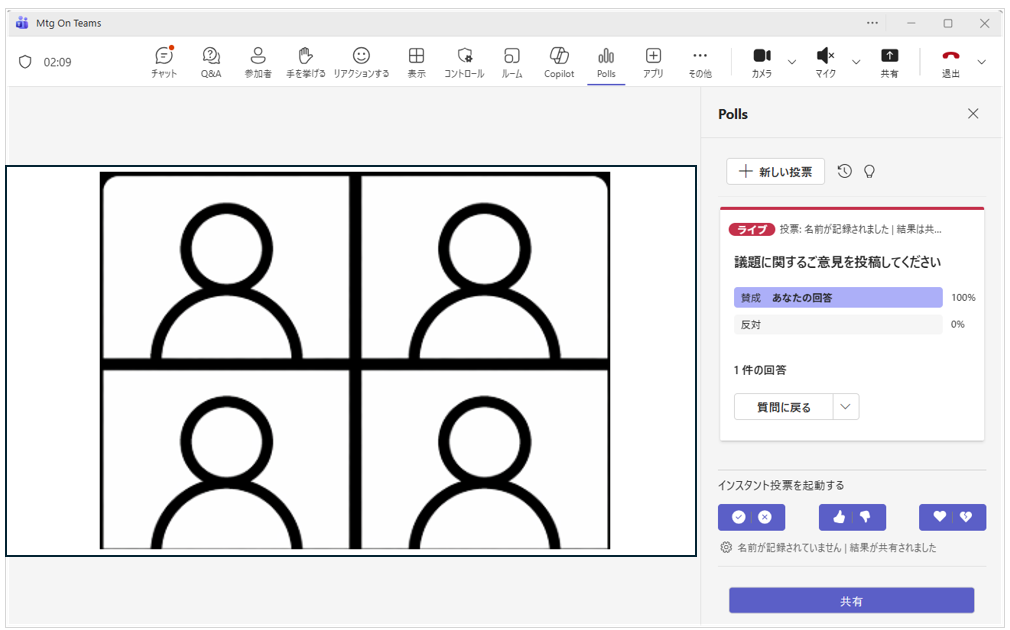This screenshot has height=630, width=1010.
Task: Raise your hand with 手を挙げる
Action: click(306, 62)
